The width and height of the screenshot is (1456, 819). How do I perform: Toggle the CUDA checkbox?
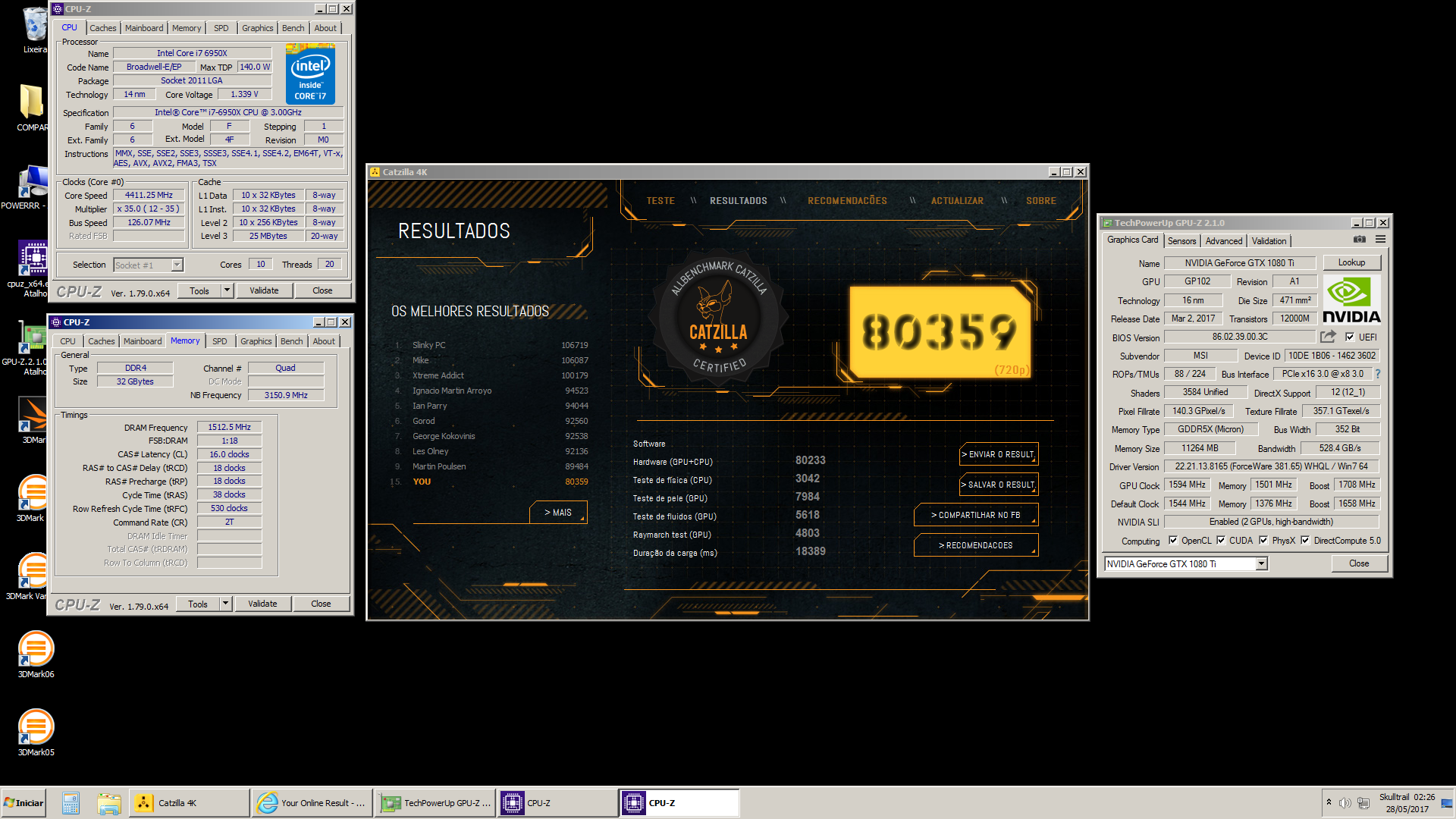coord(1221,541)
